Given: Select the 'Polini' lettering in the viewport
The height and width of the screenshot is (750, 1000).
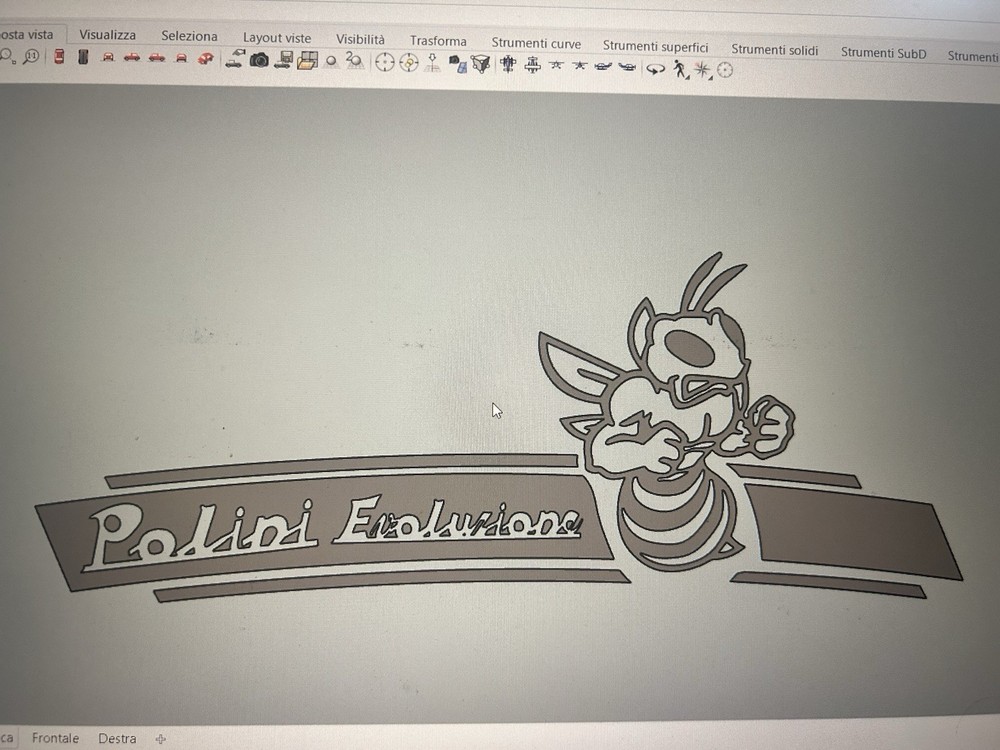Looking at the screenshot, I should pos(200,534).
